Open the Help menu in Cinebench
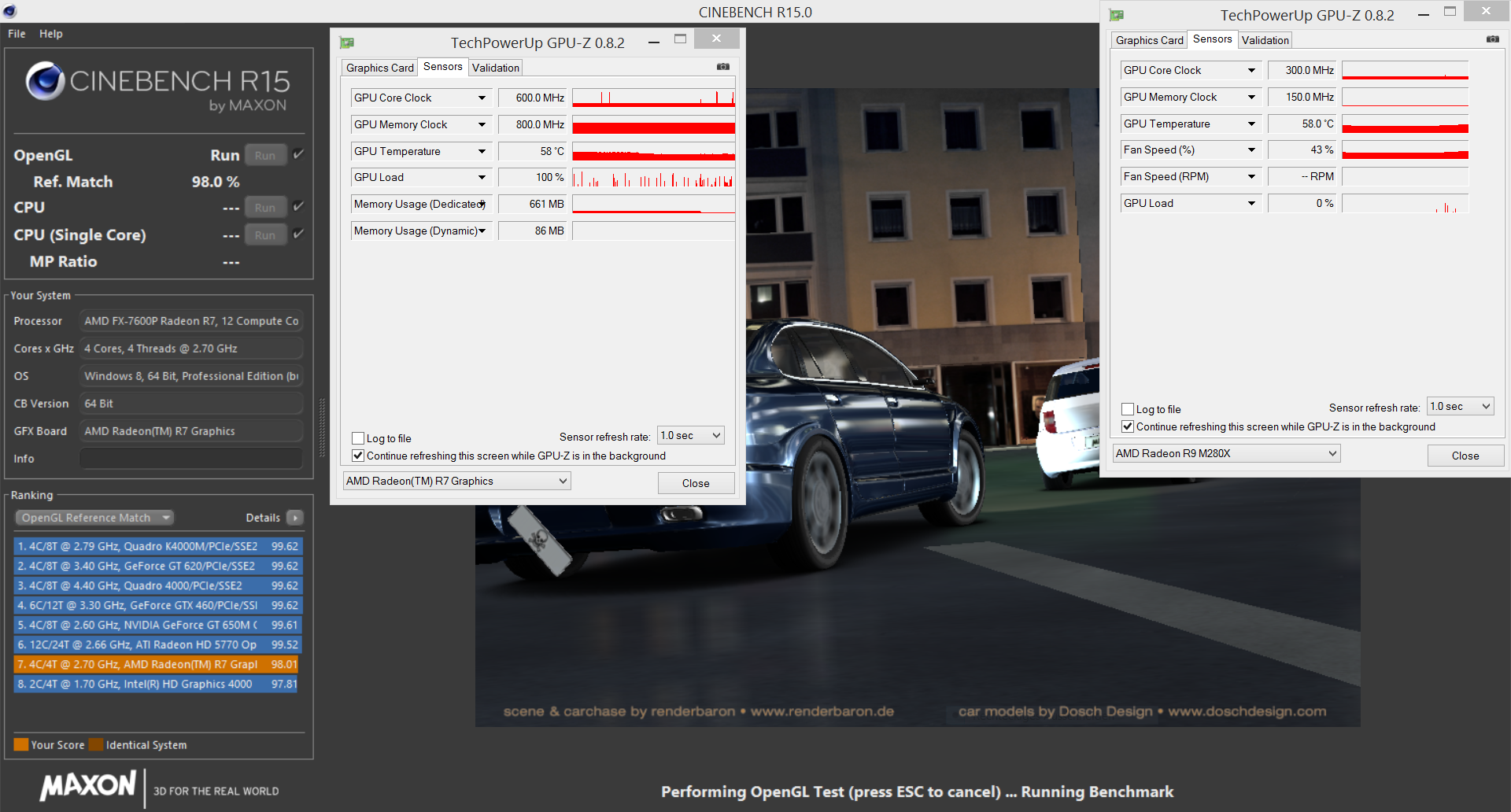1511x812 pixels. (x=51, y=34)
